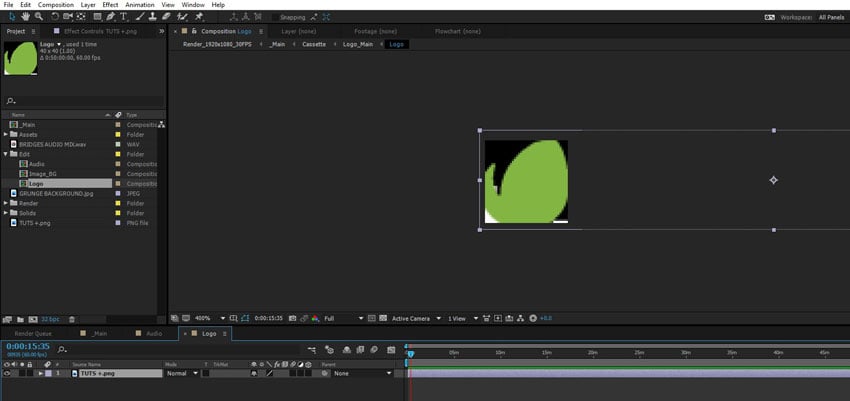Open the Window menu
This screenshot has height=401, width=850.
[x=193, y=5]
